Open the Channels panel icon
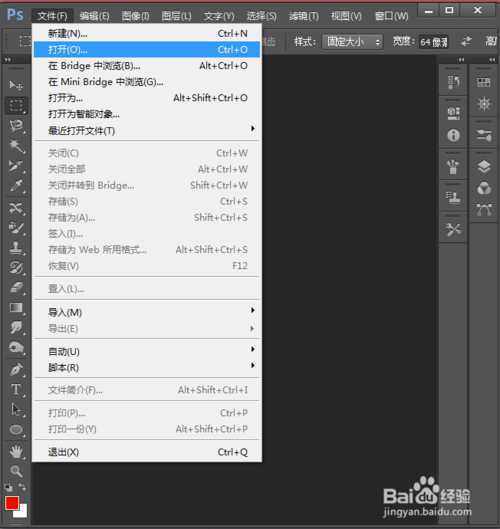The width and height of the screenshot is (500, 529). (484, 188)
